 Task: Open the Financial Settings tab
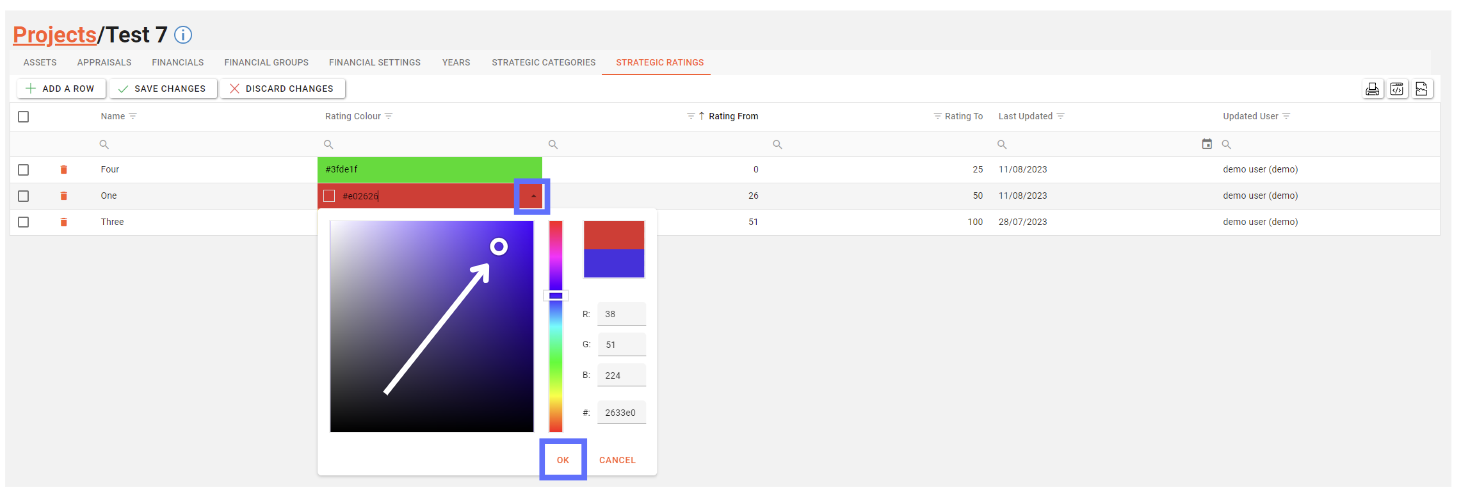click(374, 63)
